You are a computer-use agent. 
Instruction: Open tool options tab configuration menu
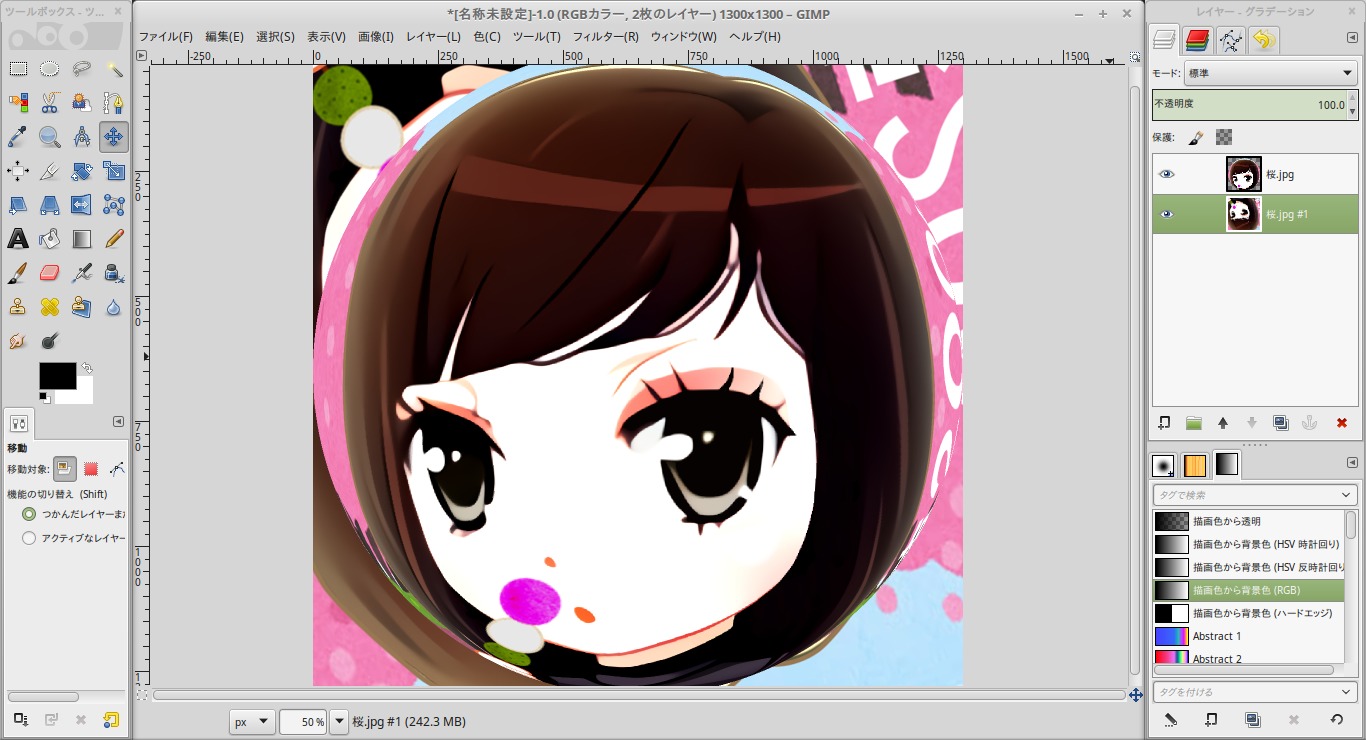118,422
